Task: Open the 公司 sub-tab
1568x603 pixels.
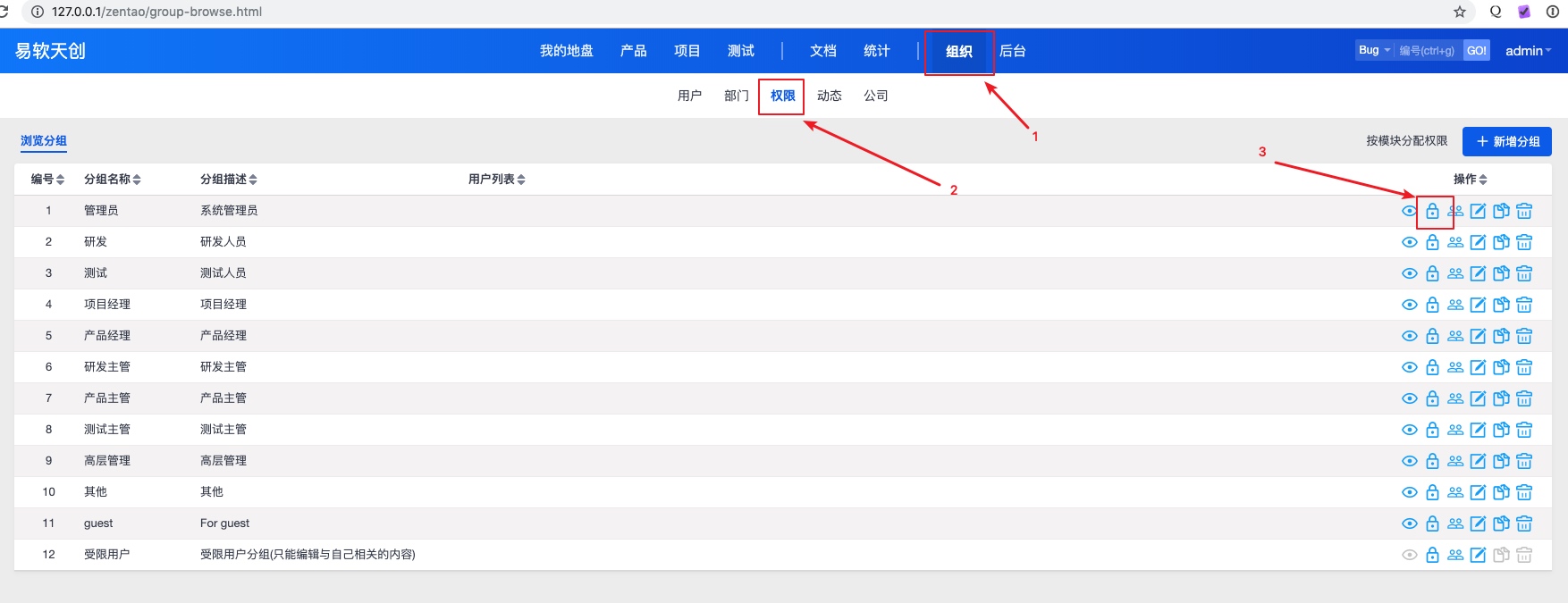Action: click(875, 96)
